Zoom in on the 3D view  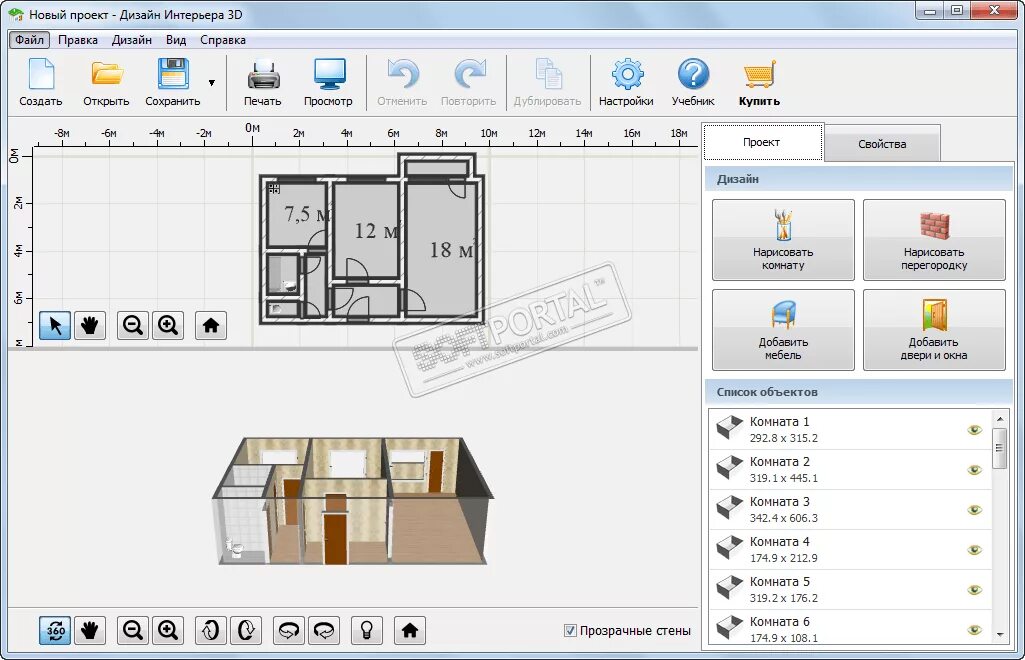(x=168, y=631)
